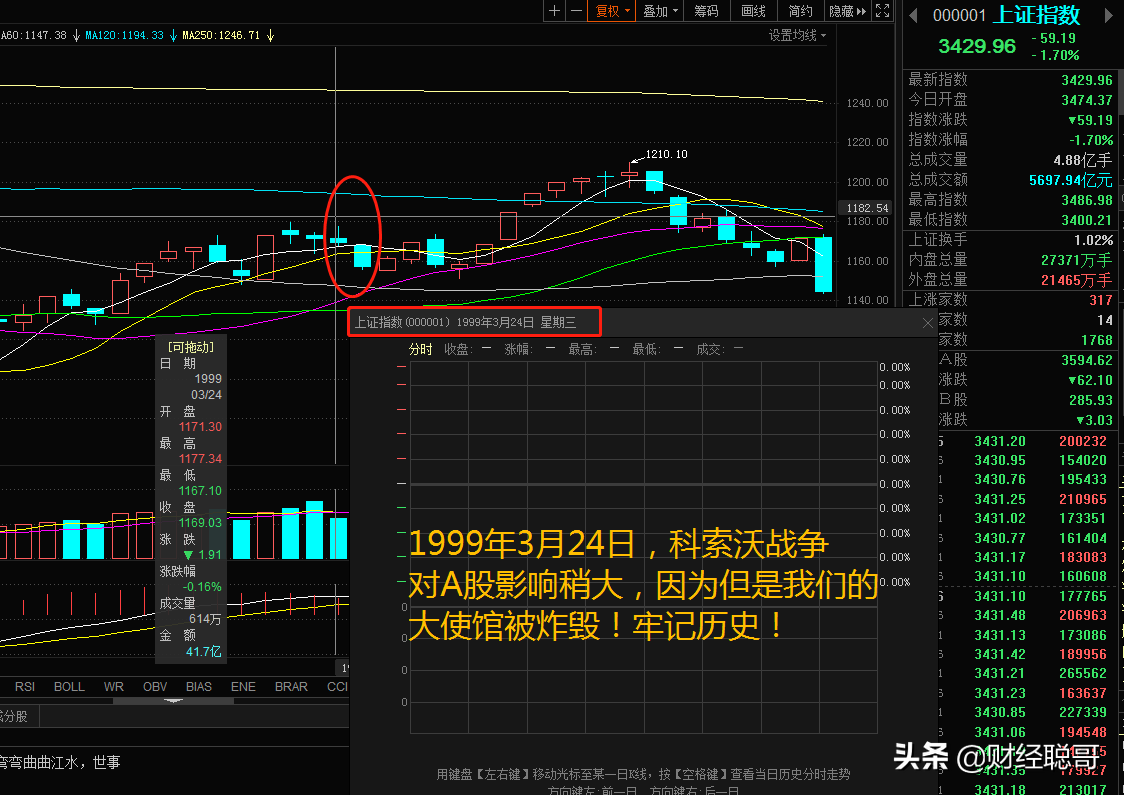Click popup title 上证指数(000001) 1999年3月24日

click(465, 323)
